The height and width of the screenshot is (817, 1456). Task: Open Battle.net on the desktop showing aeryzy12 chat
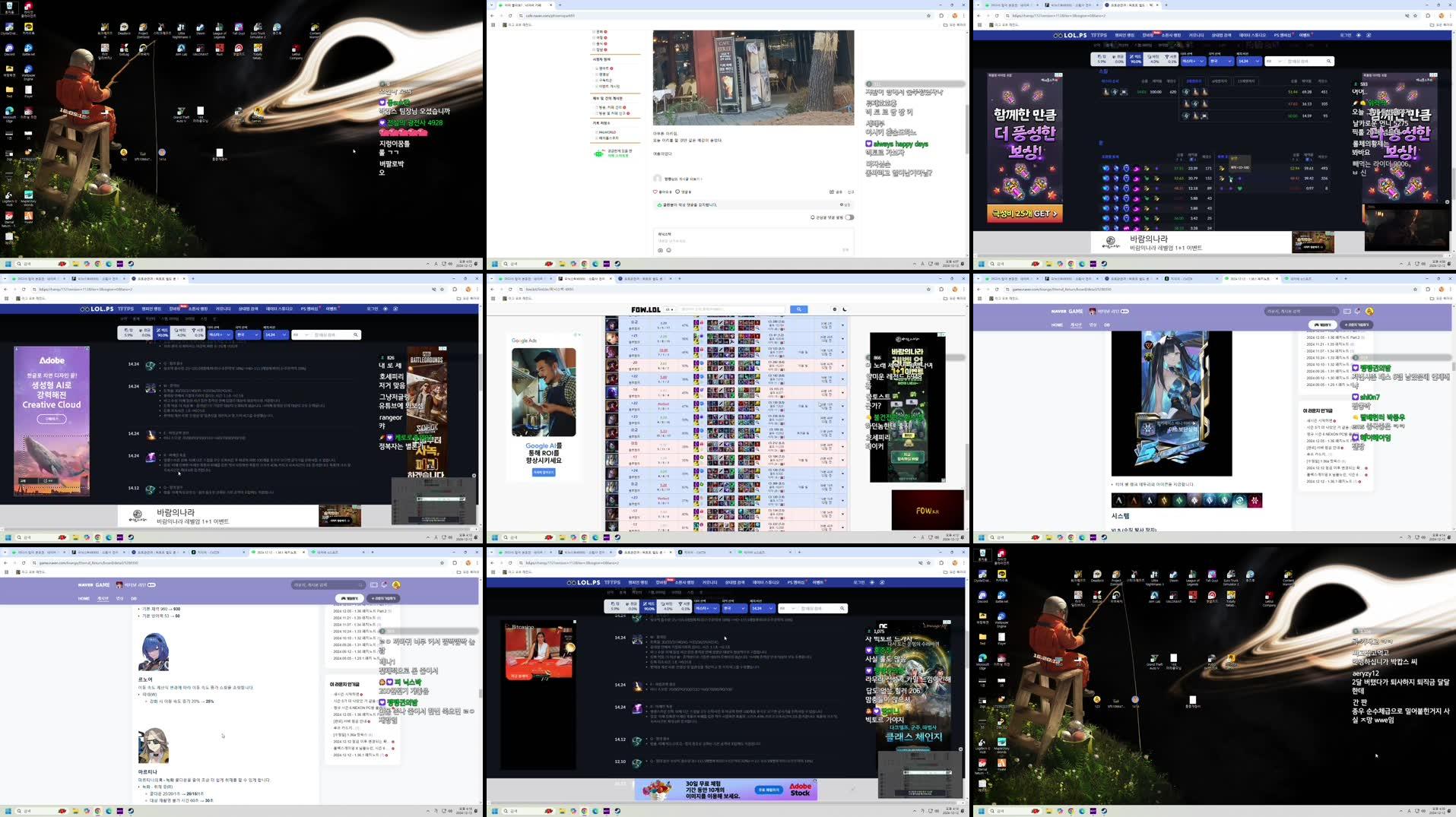[1001, 597]
